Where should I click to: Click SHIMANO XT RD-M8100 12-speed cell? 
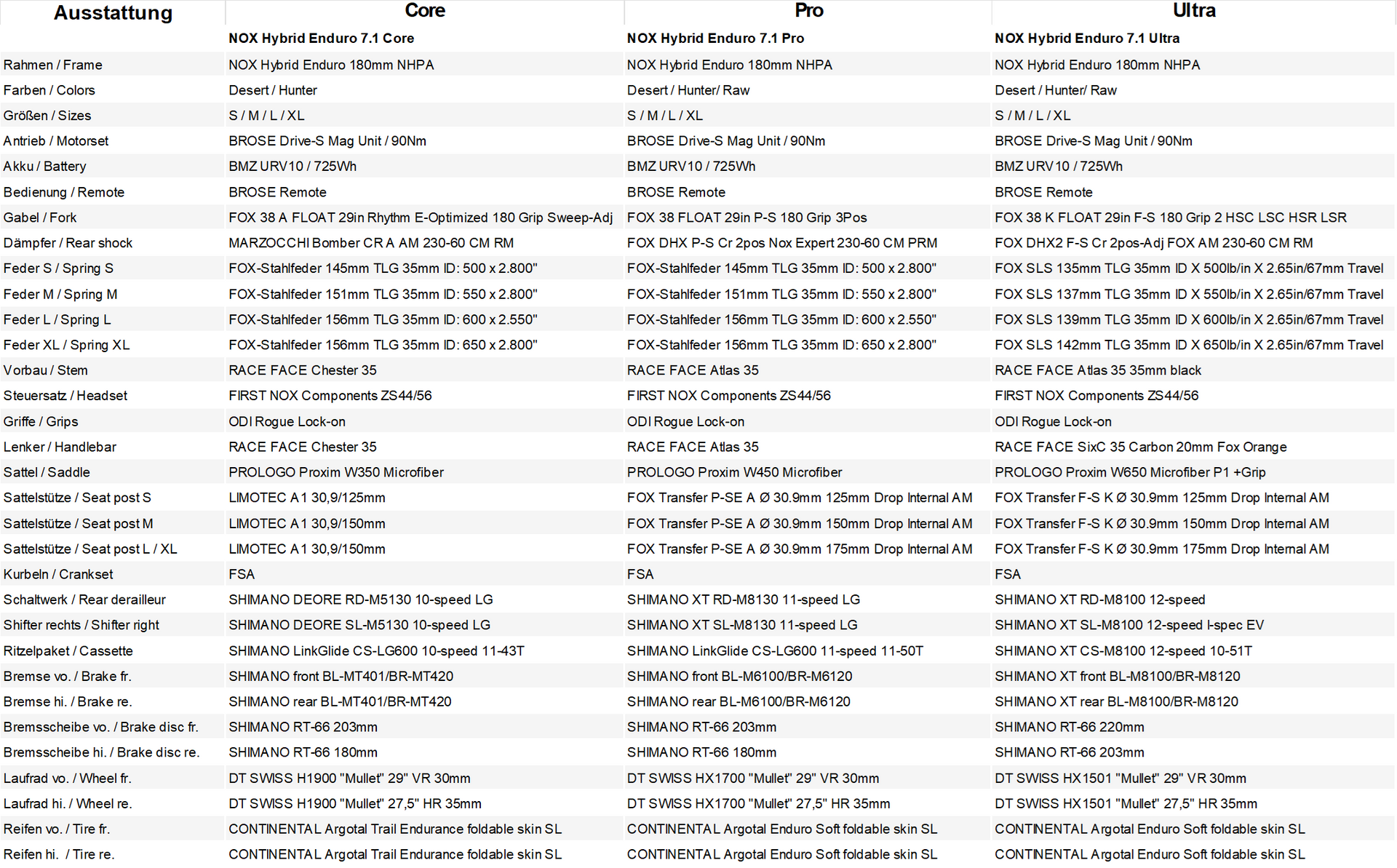1100,600
